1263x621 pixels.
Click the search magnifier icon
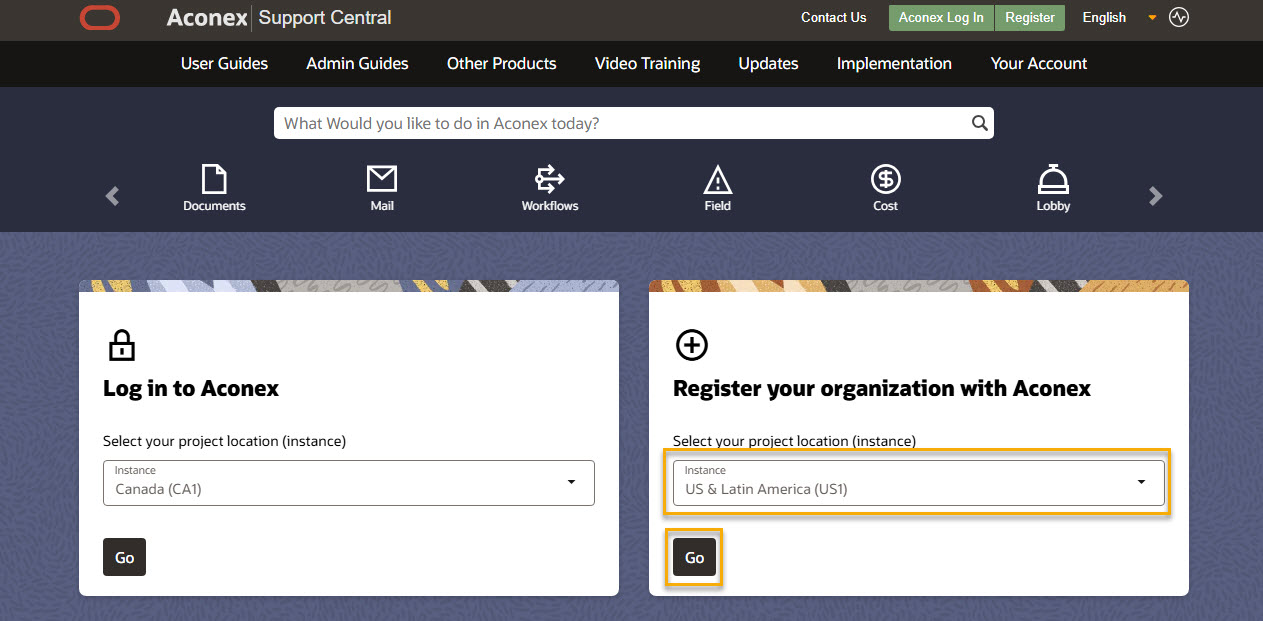(x=980, y=124)
